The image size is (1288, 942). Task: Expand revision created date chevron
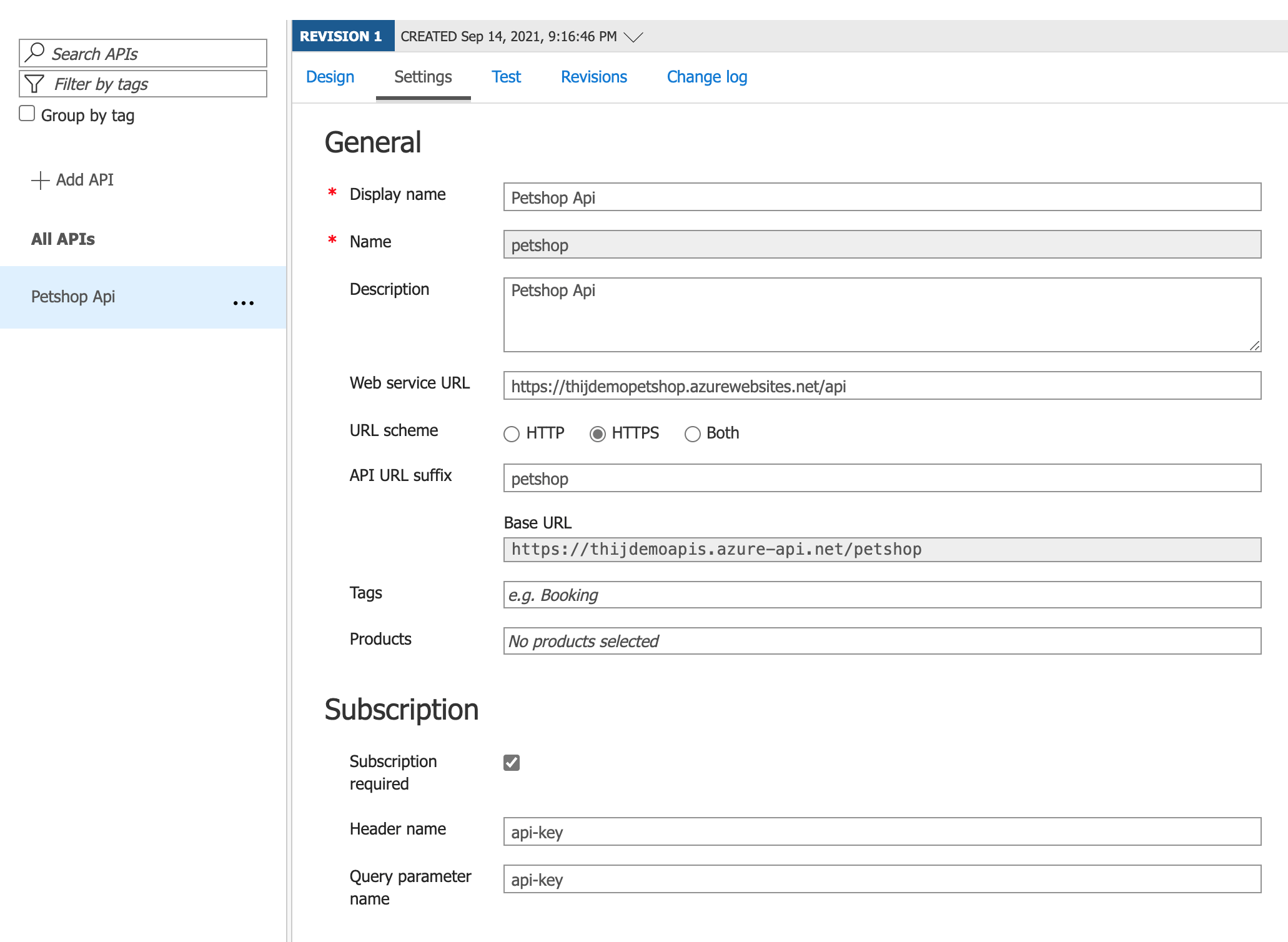pos(633,37)
